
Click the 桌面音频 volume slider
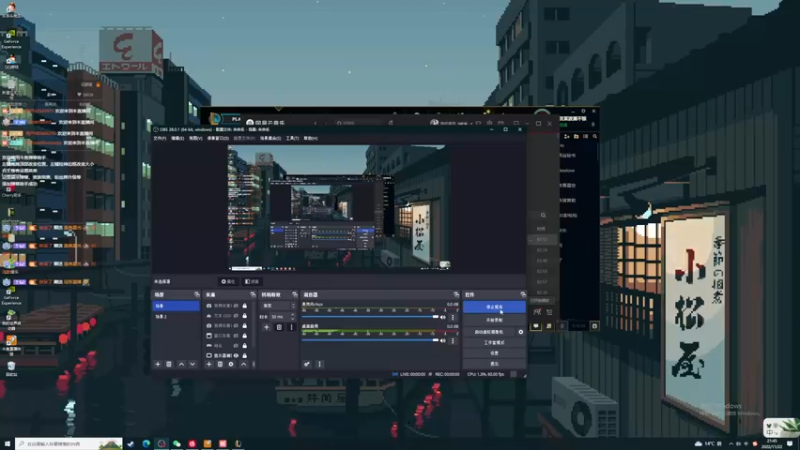pos(370,340)
